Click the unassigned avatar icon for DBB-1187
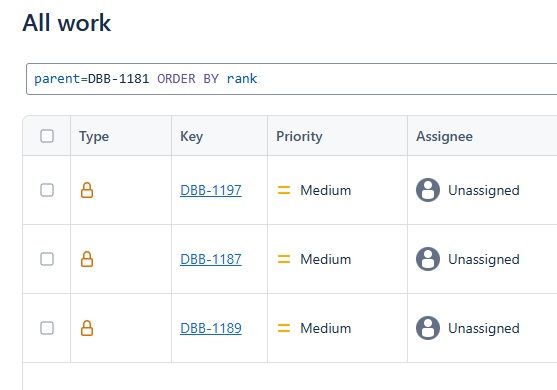The height and width of the screenshot is (390, 557). click(x=428, y=259)
